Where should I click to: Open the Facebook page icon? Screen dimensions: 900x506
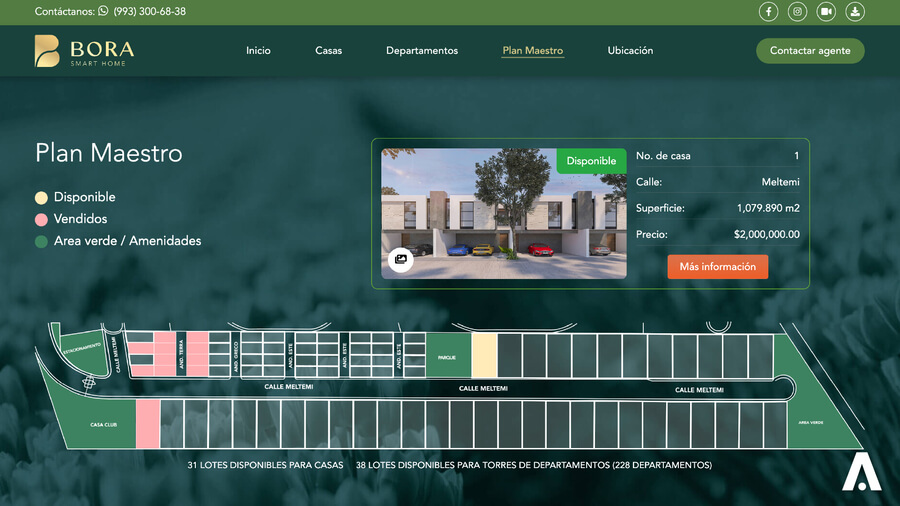tap(768, 12)
